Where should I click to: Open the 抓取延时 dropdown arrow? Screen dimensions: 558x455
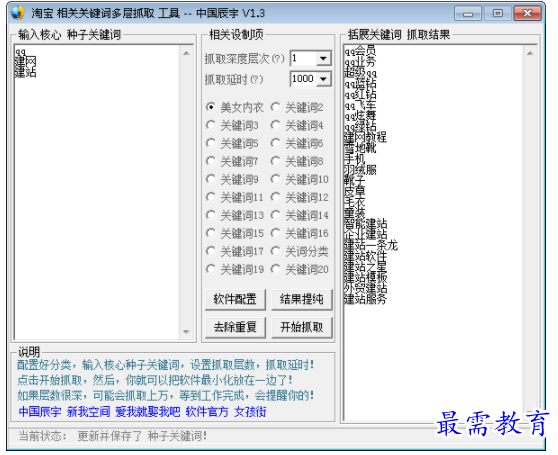click(x=323, y=79)
